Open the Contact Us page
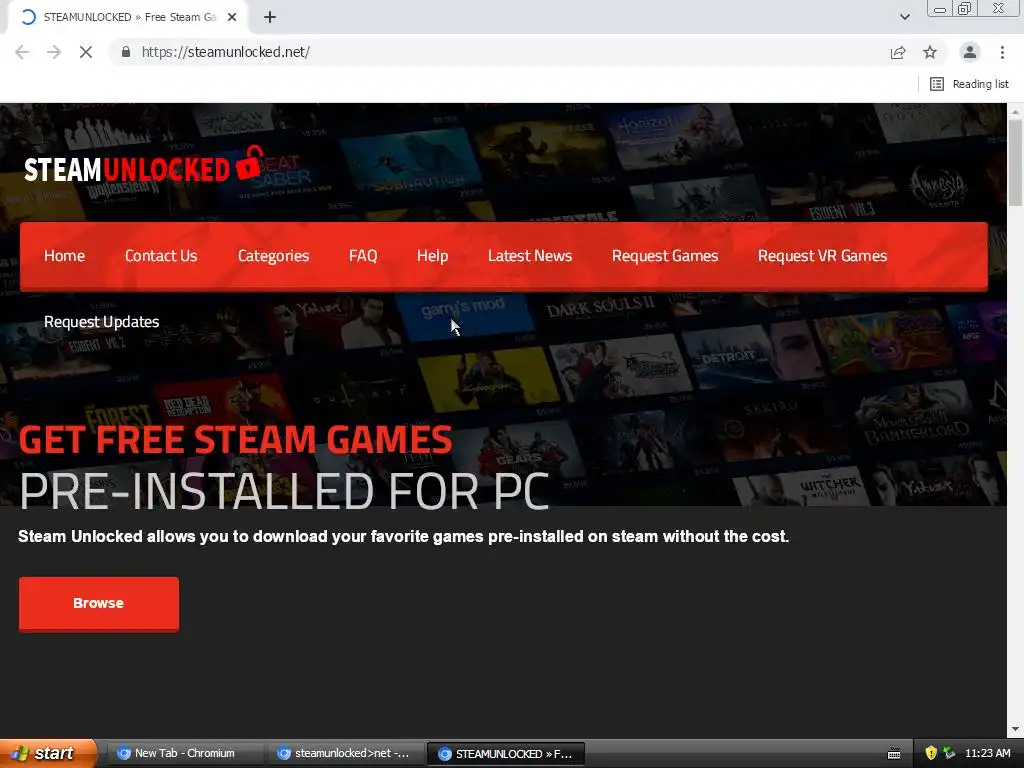 coord(161,256)
